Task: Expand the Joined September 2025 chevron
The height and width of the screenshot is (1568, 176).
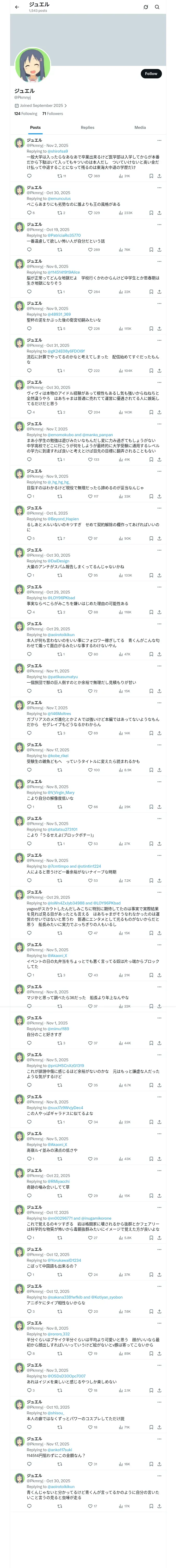Action: 65,105
